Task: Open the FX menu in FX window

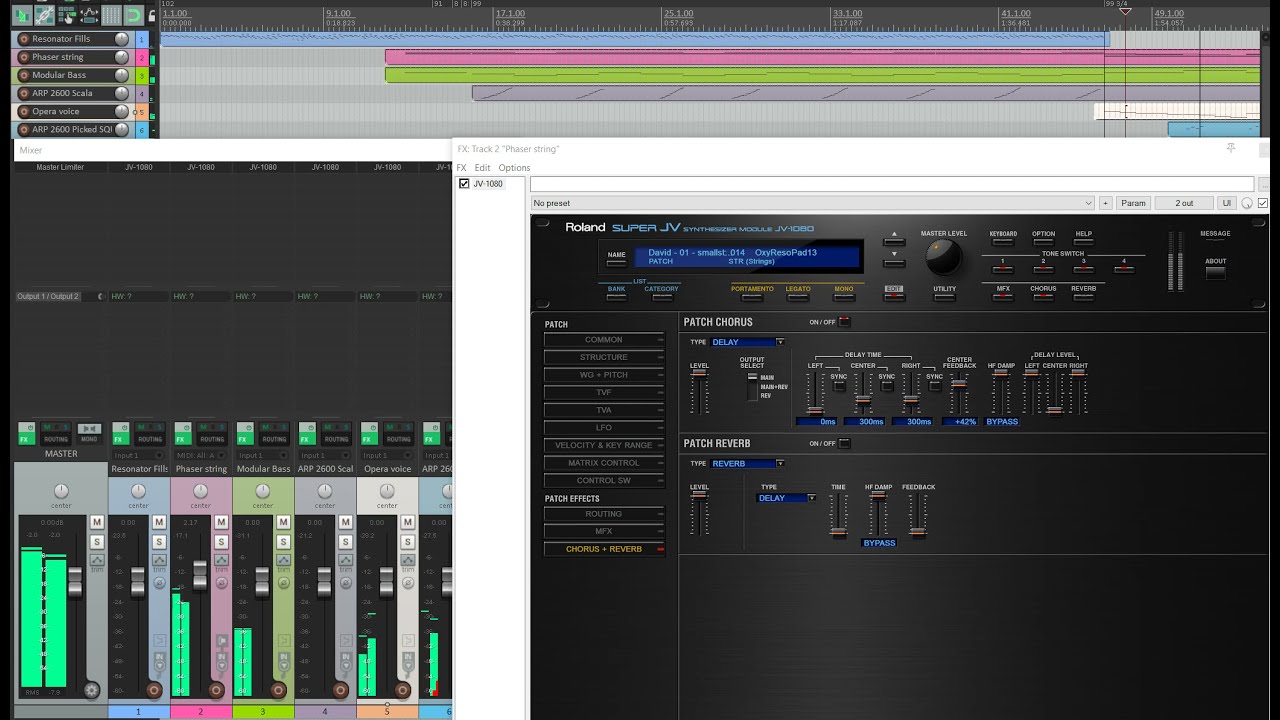Action: click(x=462, y=168)
